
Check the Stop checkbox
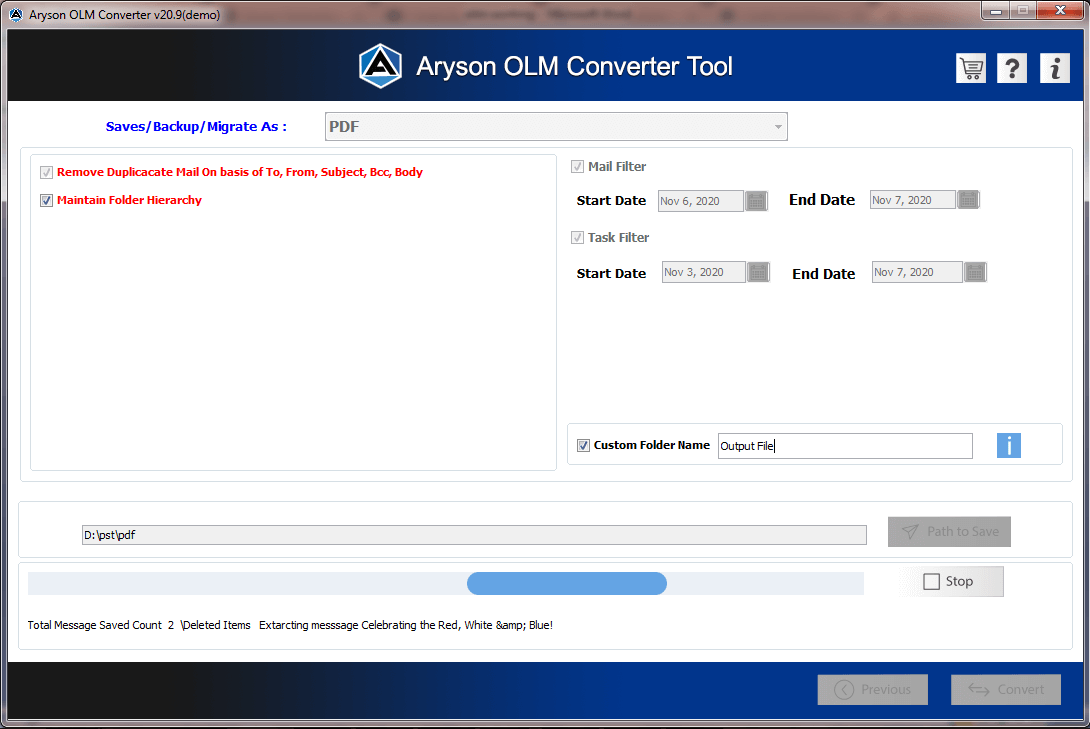point(931,582)
